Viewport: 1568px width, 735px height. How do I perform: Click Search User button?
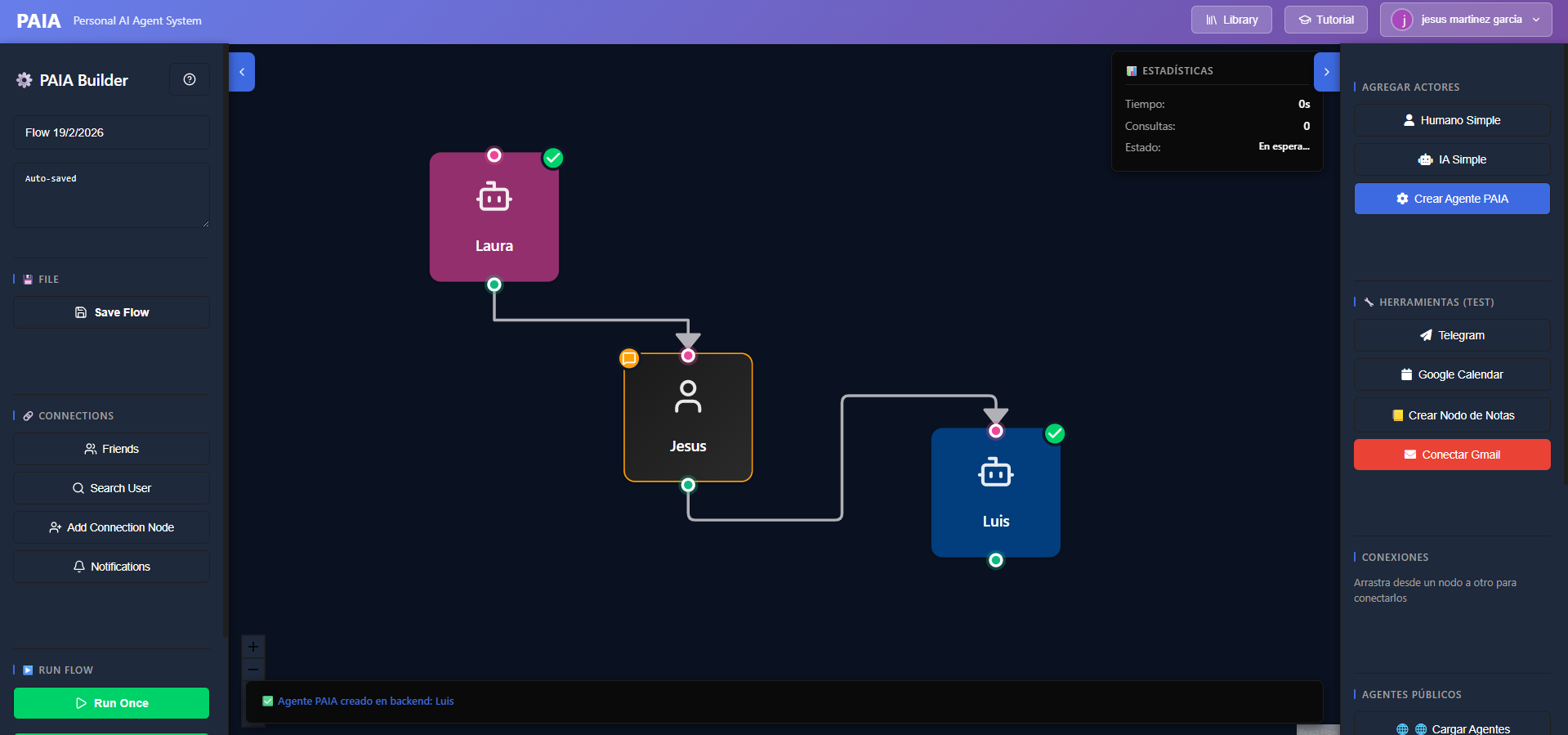(111, 488)
